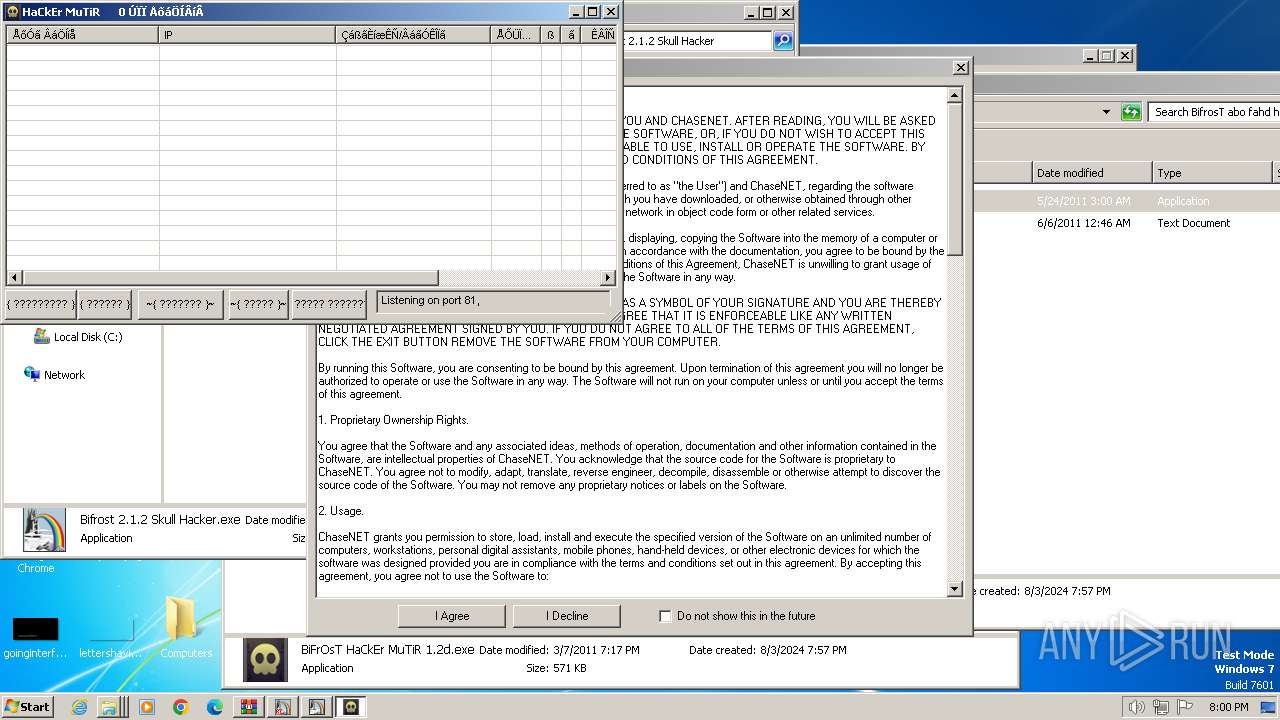The height and width of the screenshot is (720, 1280).
Task: Click the Action Center flag tray icon
Action: 1185,707
